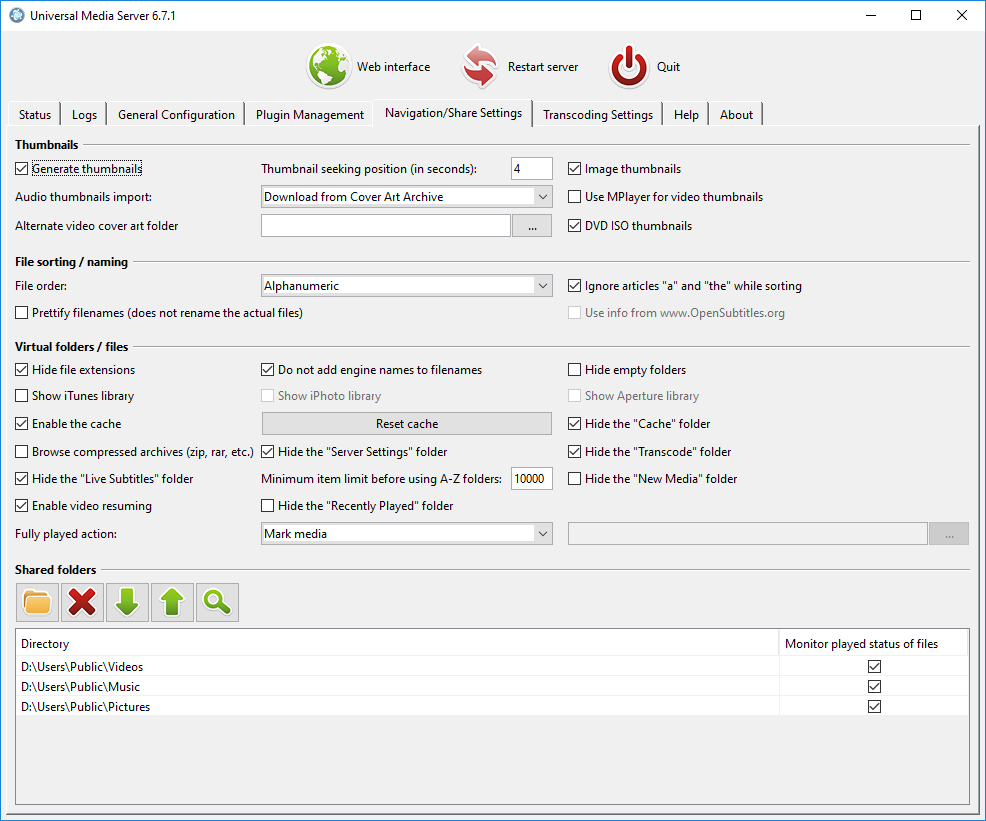
Task: Enable Show iTunes library checkbox
Action: click(21, 395)
